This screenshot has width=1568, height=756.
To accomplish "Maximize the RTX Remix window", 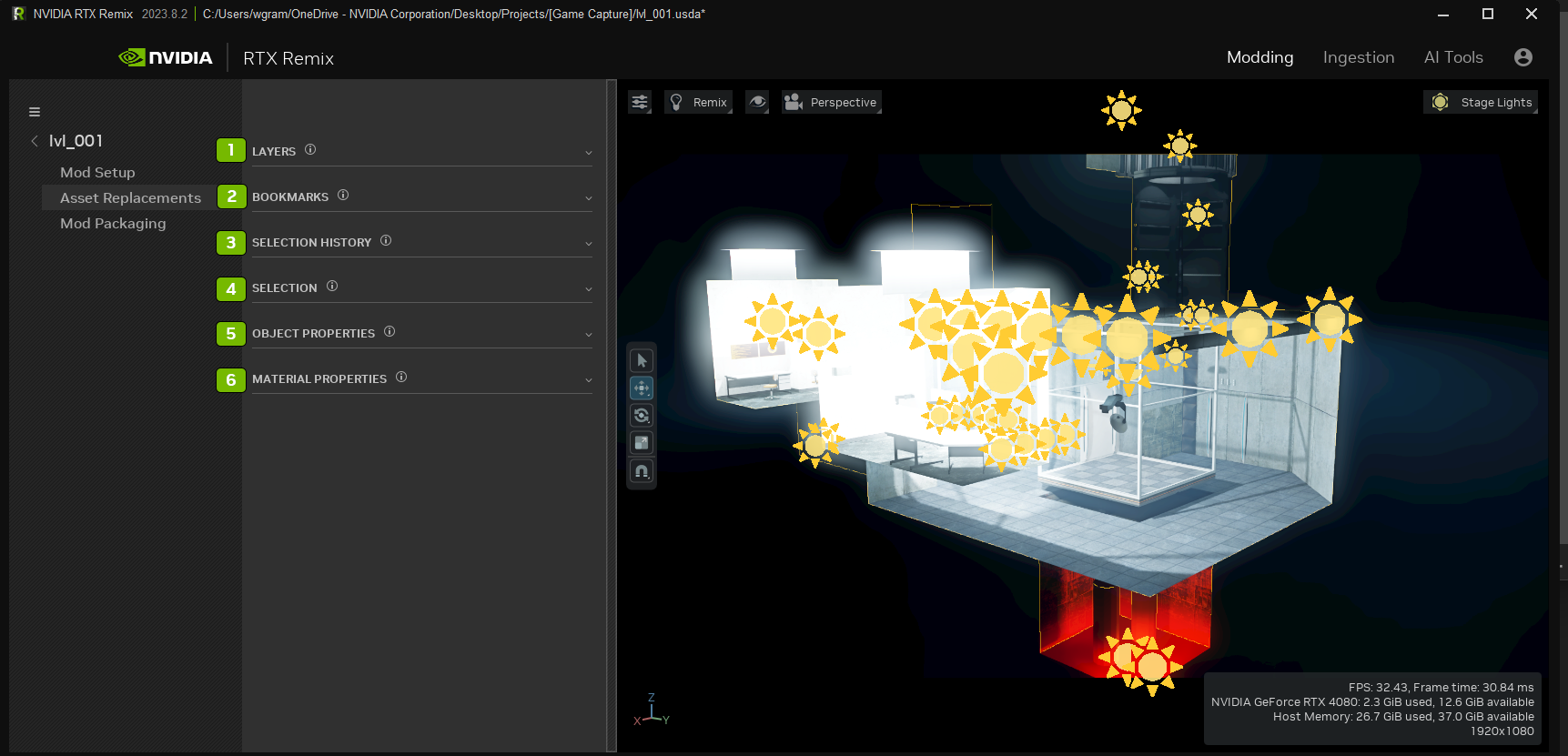I will tap(1488, 14).
